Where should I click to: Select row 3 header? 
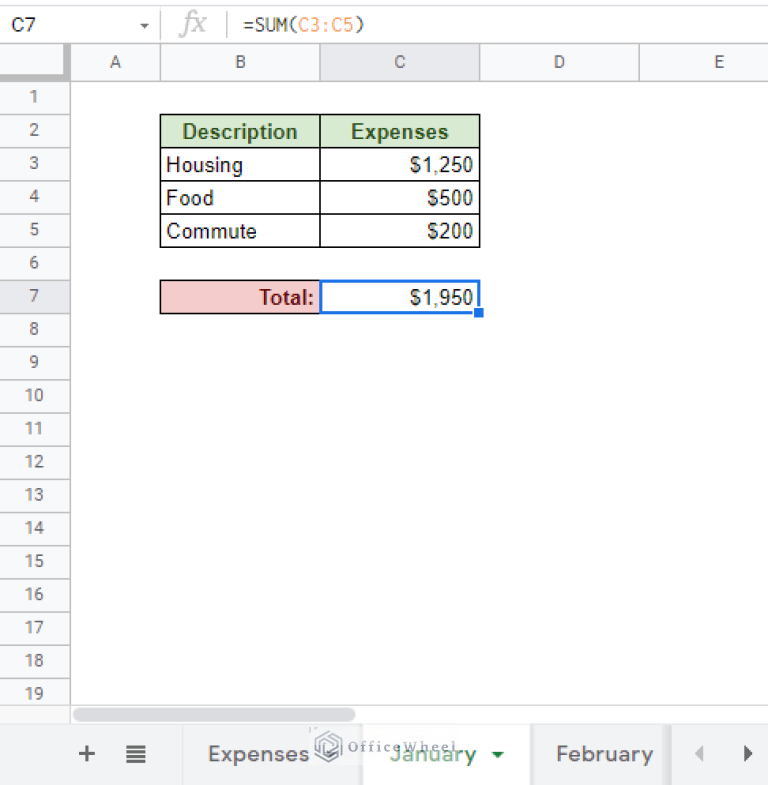point(34,164)
